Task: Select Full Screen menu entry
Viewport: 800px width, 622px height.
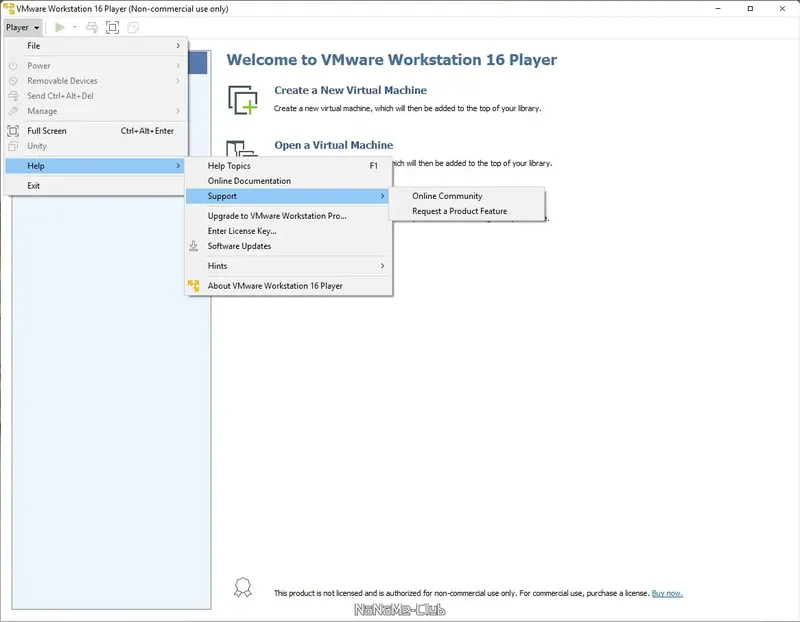Action: pyautogui.click(x=95, y=131)
